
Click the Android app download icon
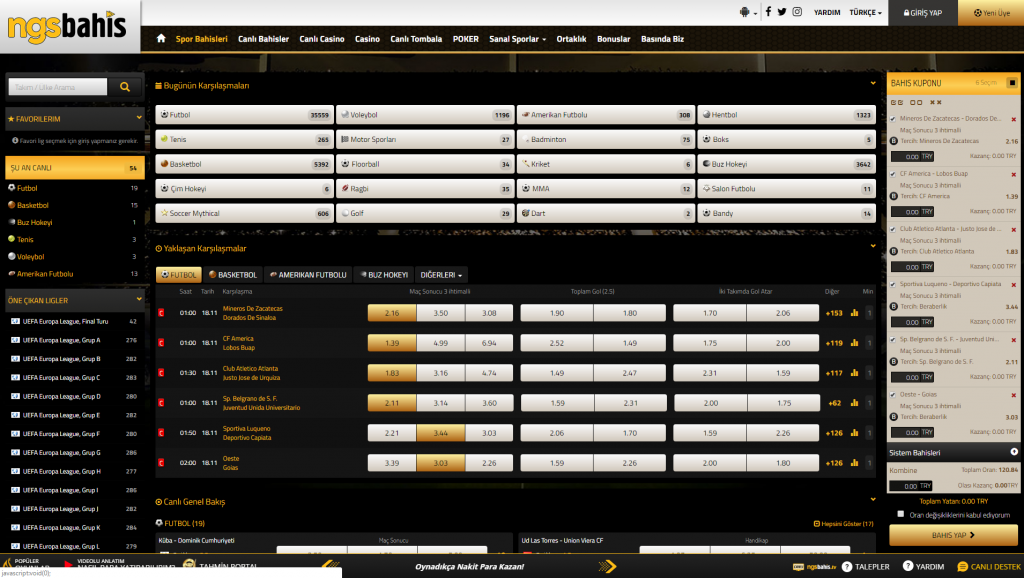[x=744, y=12]
